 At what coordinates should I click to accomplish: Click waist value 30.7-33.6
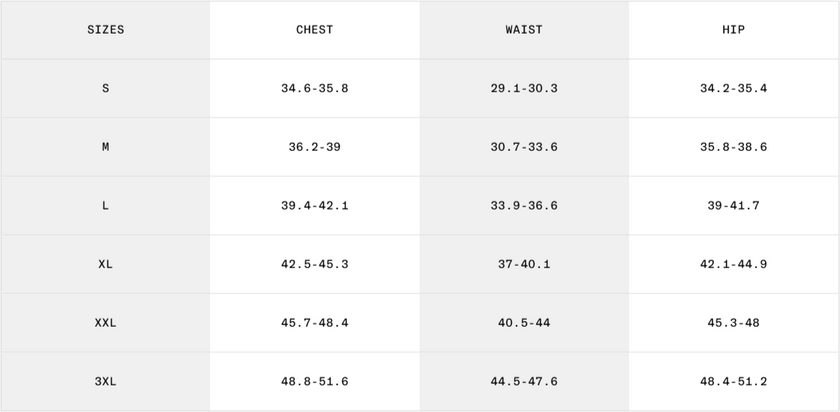524,147
